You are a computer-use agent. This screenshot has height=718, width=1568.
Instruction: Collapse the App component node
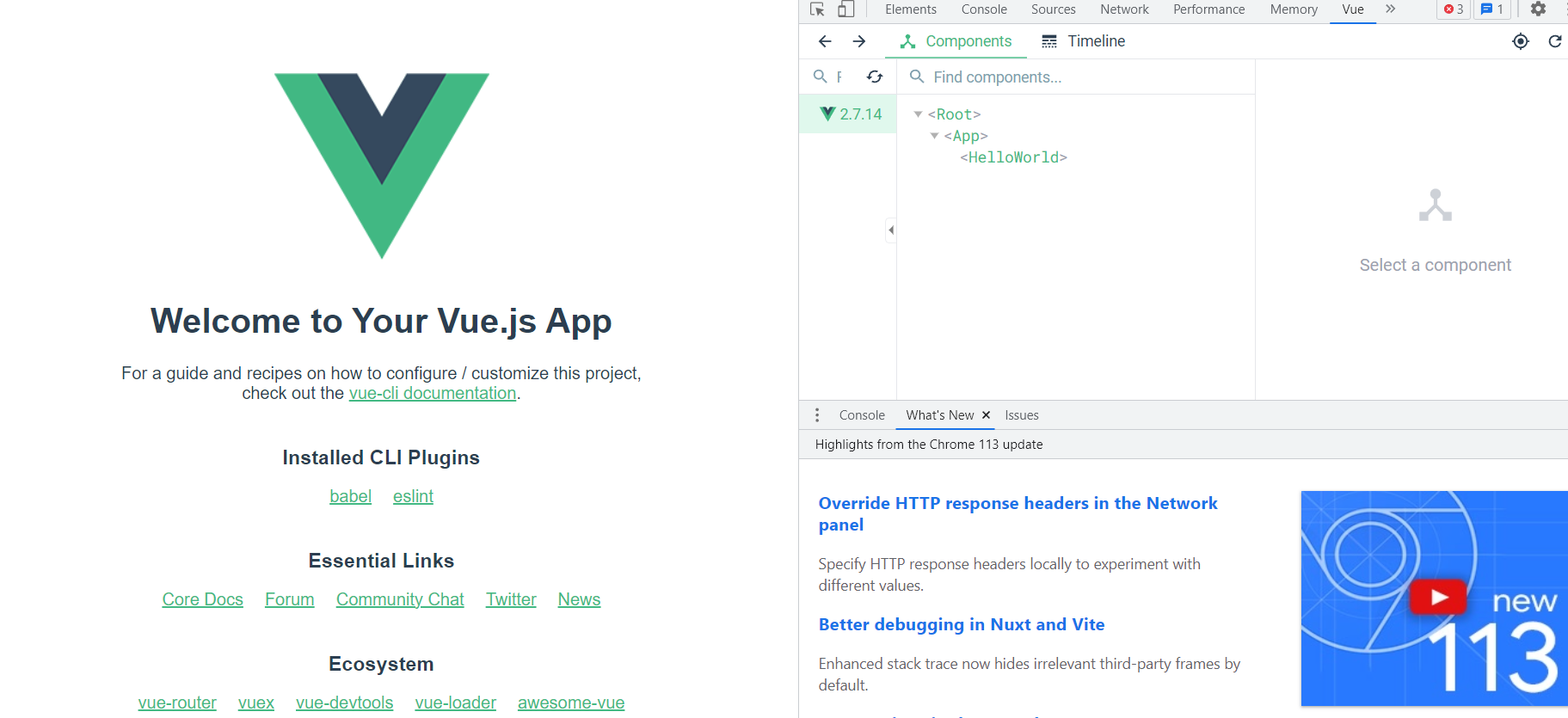pyautogui.click(x=934, y=136)
